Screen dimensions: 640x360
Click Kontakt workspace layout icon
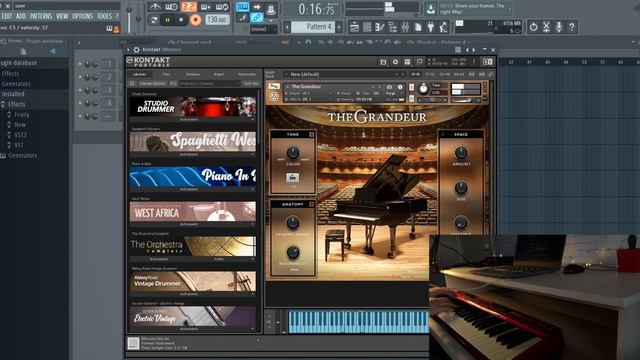pyautogui.click(x=407, y=62)
